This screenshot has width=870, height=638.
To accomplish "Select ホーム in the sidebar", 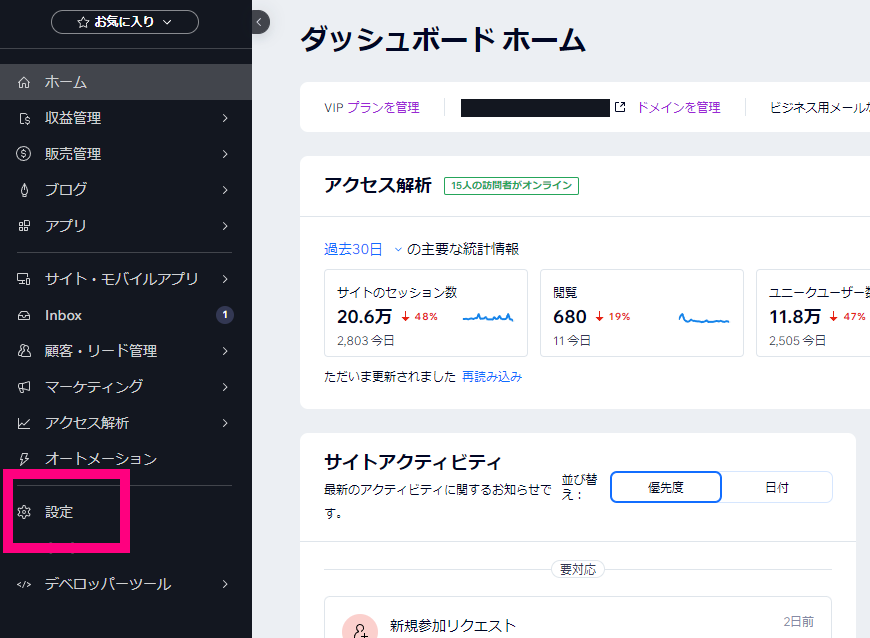I will (x=126, y=82).
